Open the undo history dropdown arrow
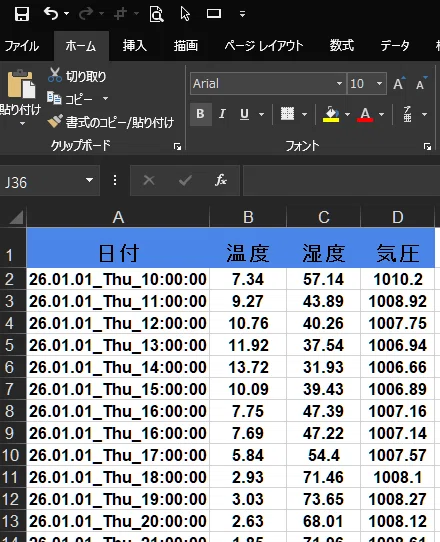The height and width of the screenshot is (542, 440). [x=66, y=14]
